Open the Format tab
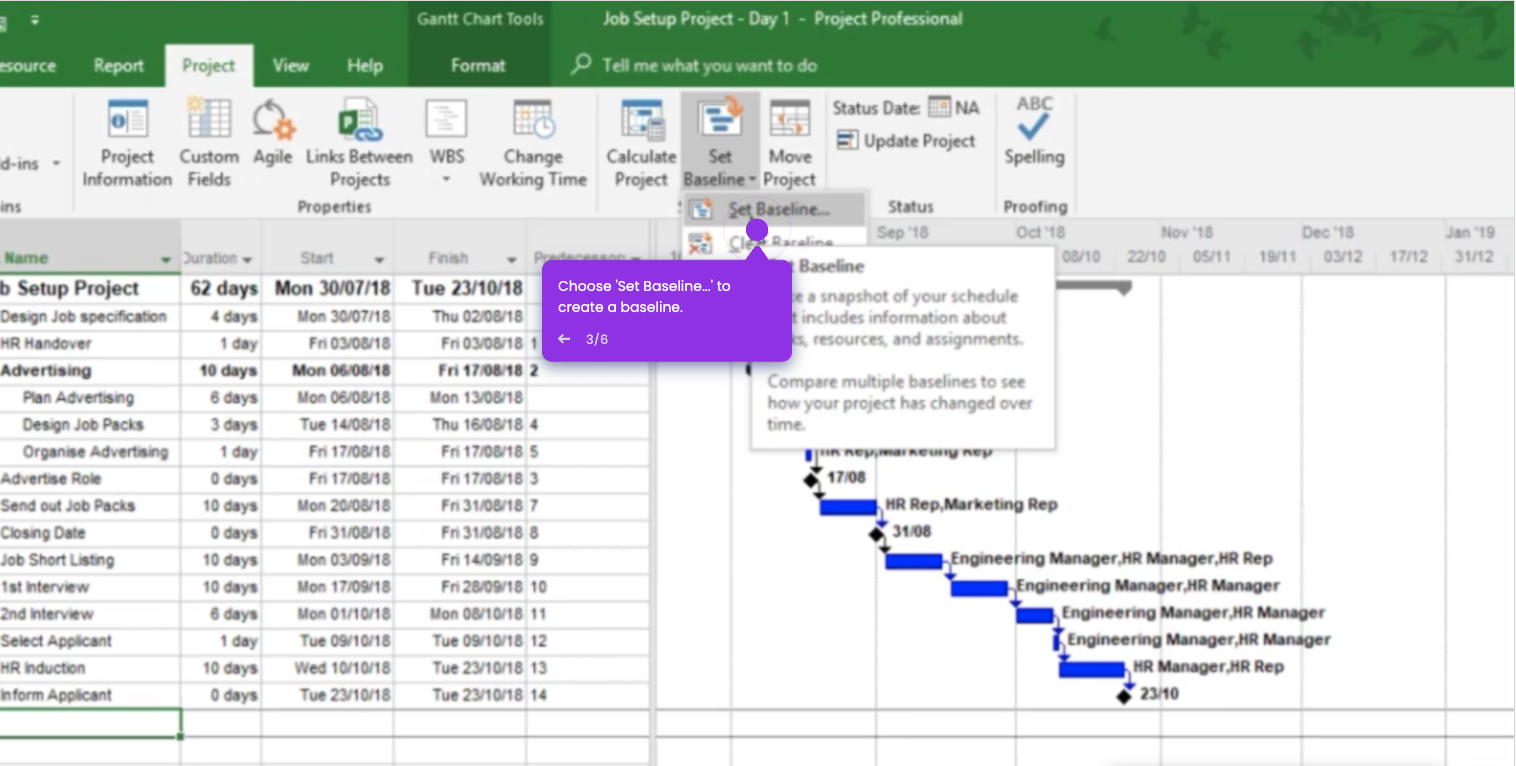Screen dimensions: 1516x766 [478, 66]
